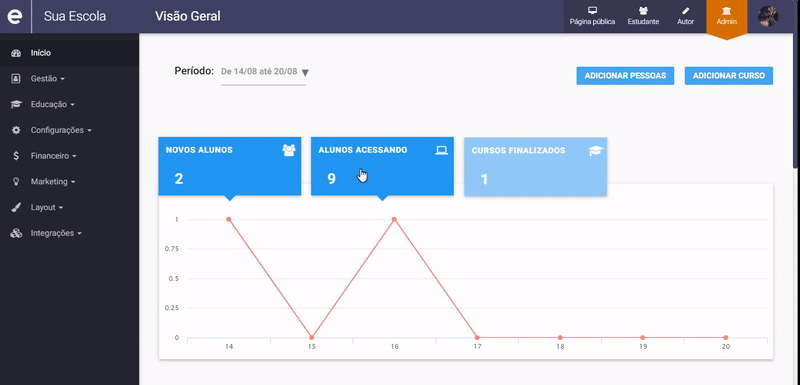Click the Período dropdown arrow
Viewport: 800px width, 385px height.
(x=305, y=72)
